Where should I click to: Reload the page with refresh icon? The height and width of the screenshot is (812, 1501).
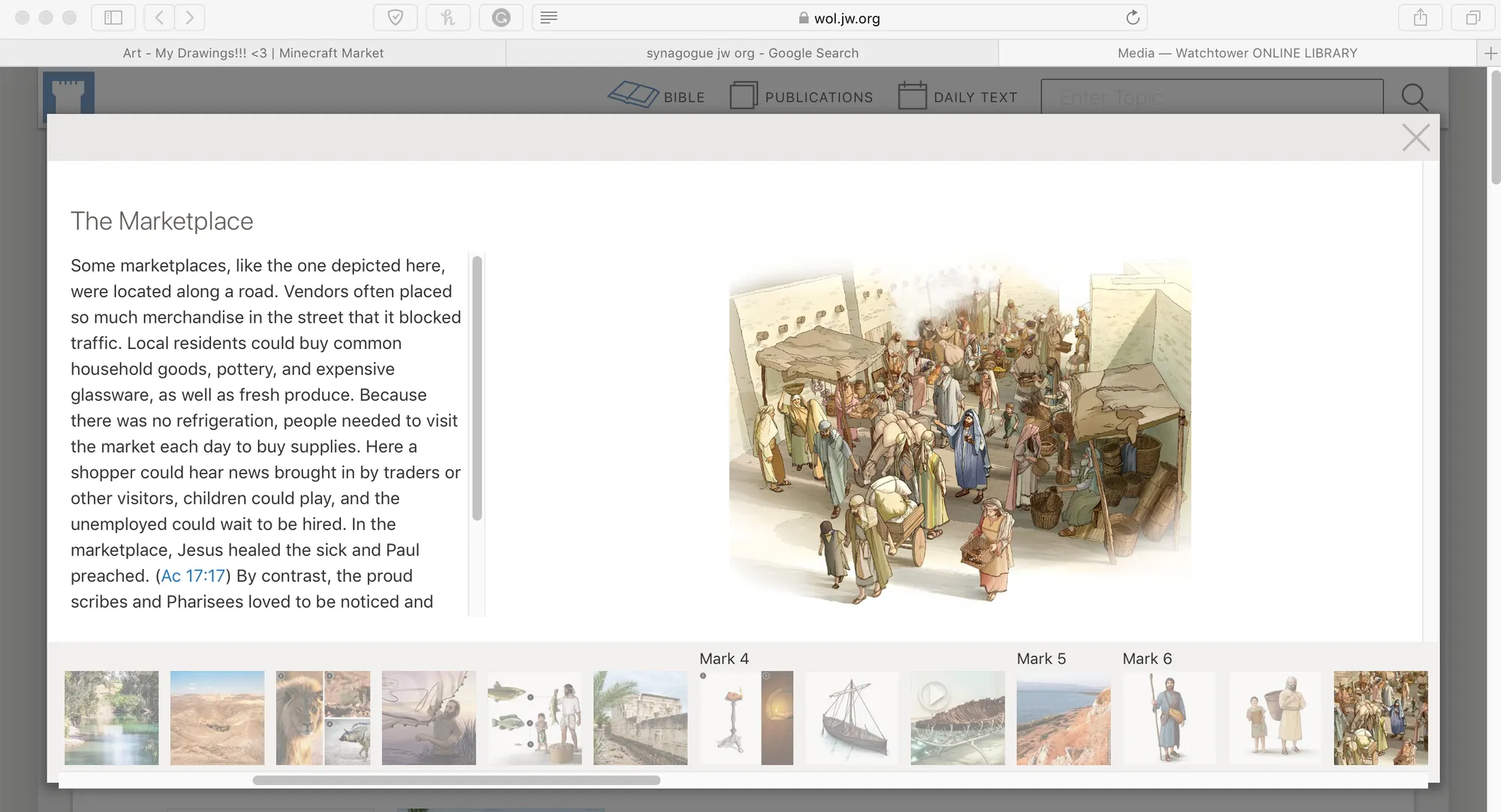1133,17
